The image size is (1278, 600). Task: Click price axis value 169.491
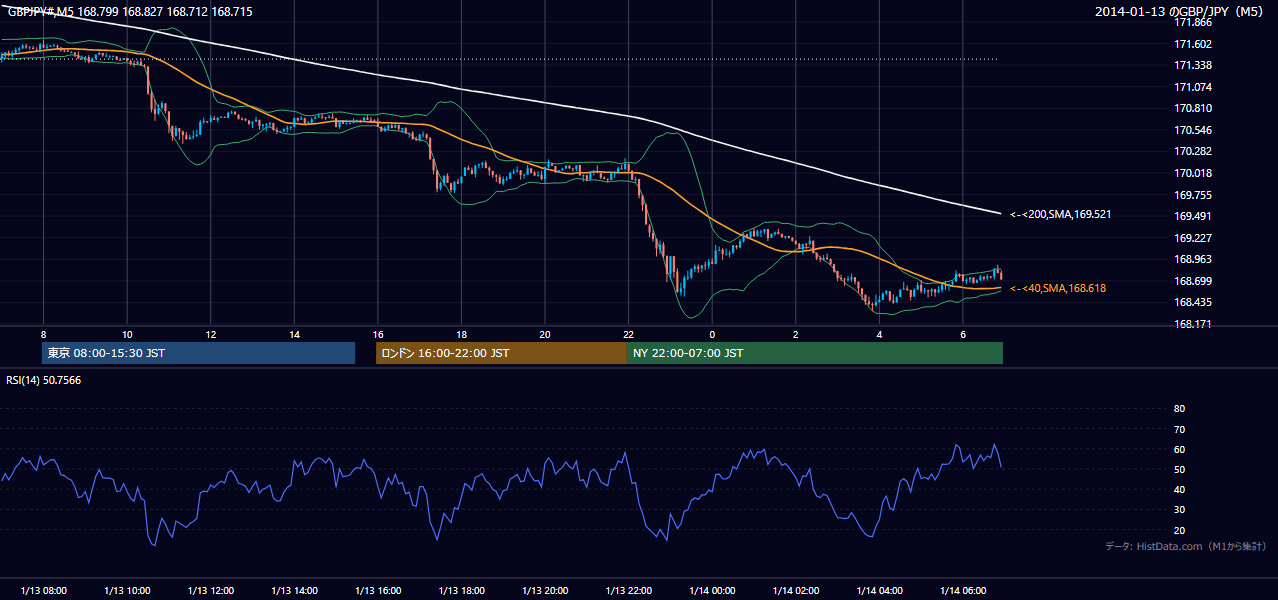tap(1192, 216)
